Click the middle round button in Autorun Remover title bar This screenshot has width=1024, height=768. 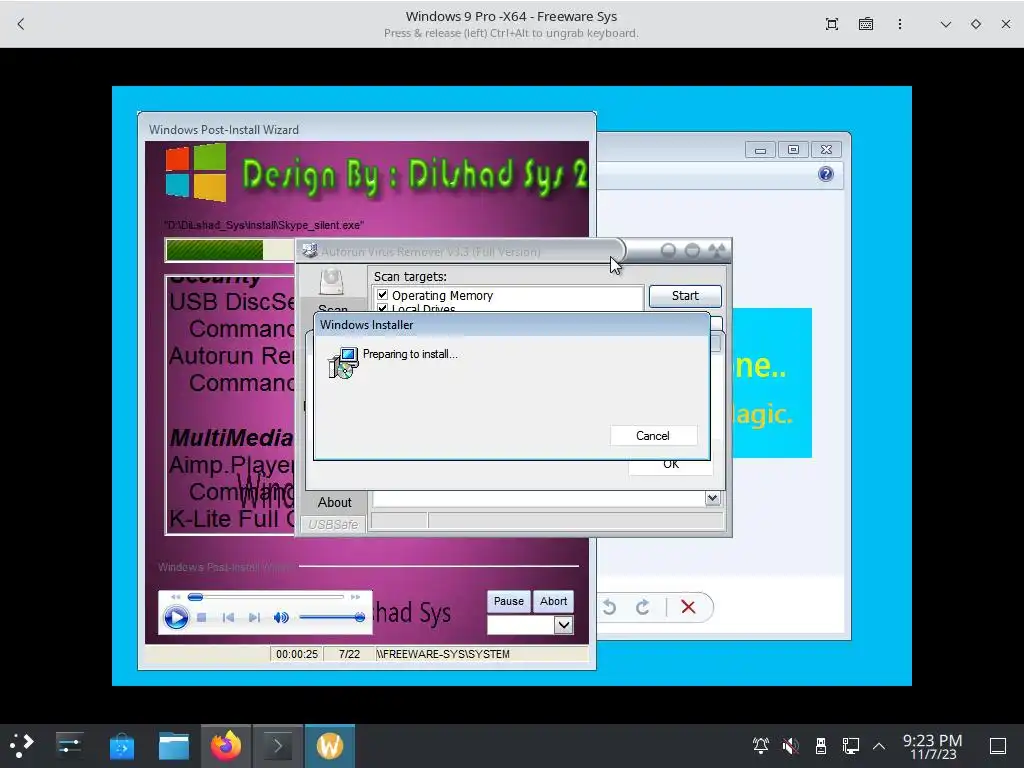coord(692,250)
